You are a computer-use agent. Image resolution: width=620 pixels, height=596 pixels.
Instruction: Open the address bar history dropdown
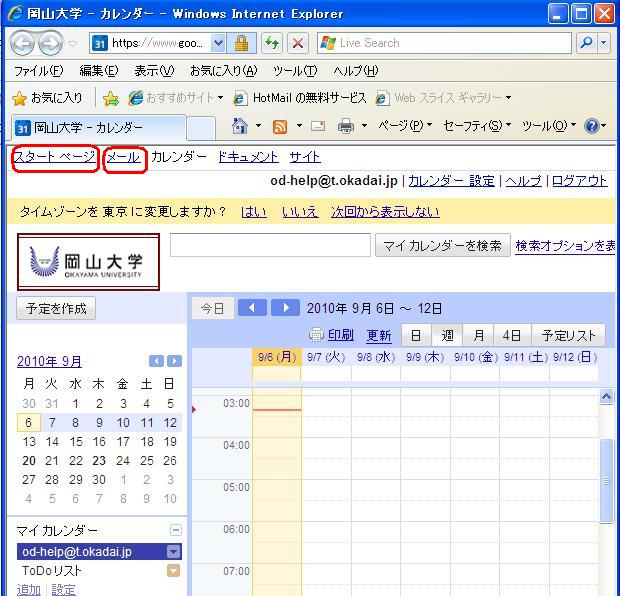[x=218, y=43]
